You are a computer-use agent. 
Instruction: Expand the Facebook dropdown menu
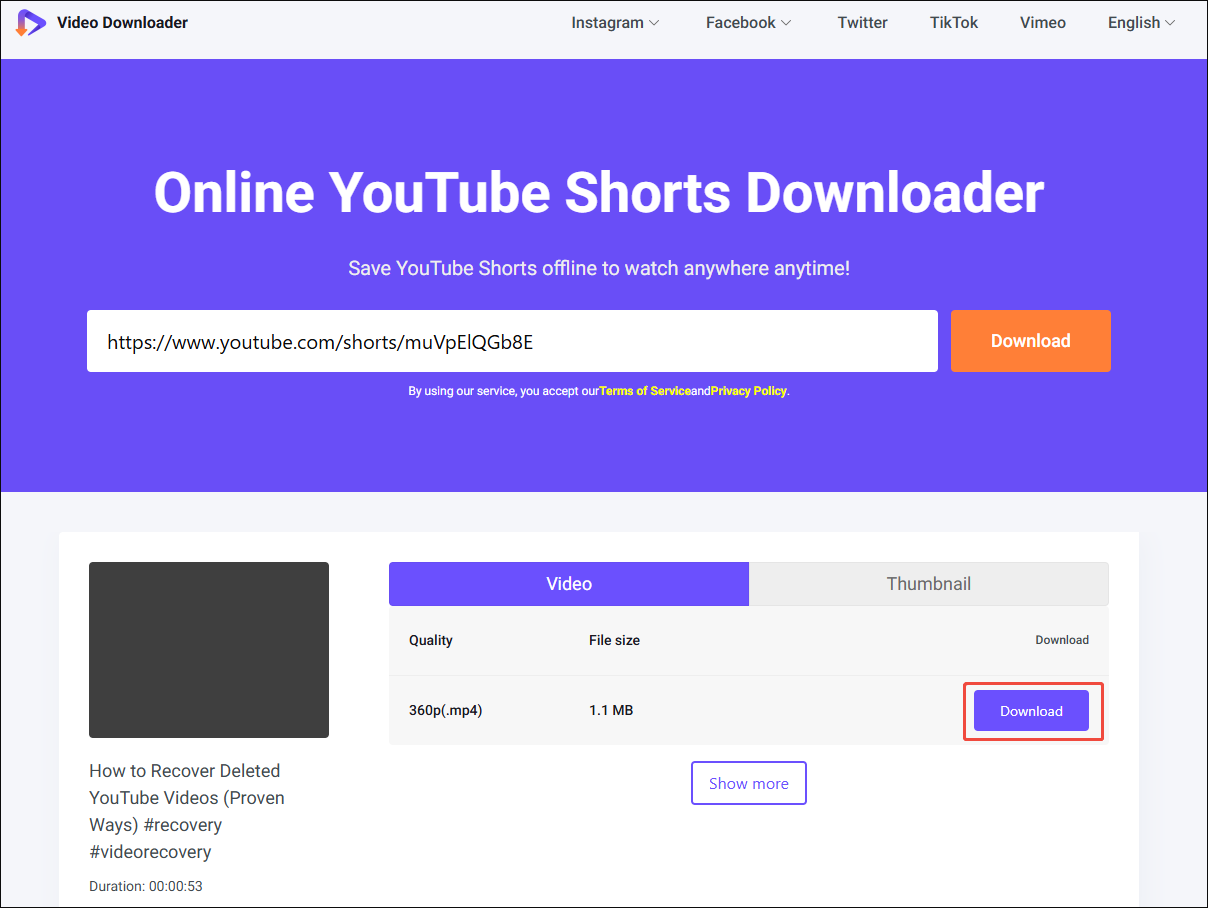748,22
